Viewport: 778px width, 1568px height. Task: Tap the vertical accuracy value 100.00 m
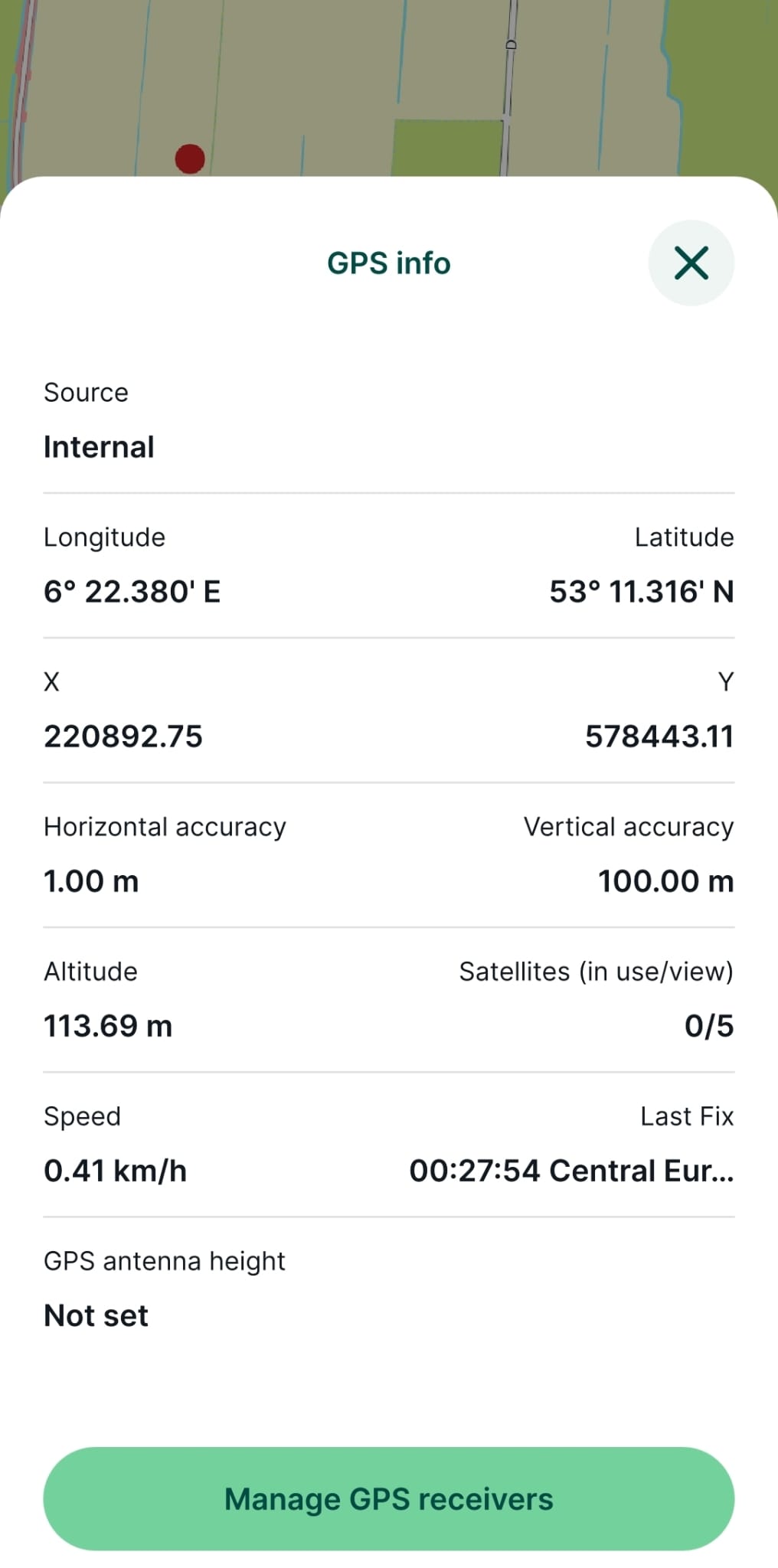coord(665,881)
